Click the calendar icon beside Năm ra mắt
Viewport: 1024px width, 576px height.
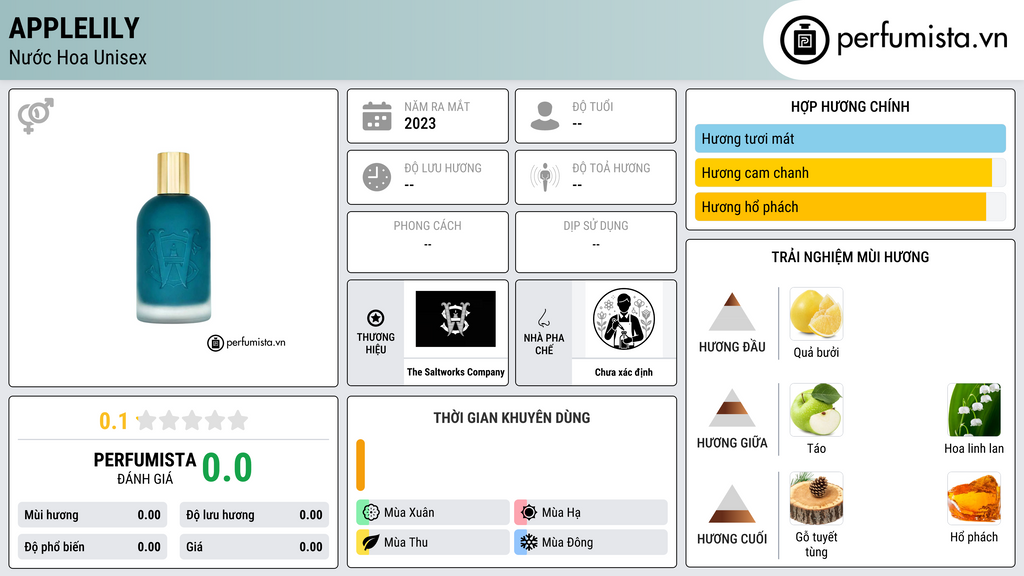tap(377, 116)
